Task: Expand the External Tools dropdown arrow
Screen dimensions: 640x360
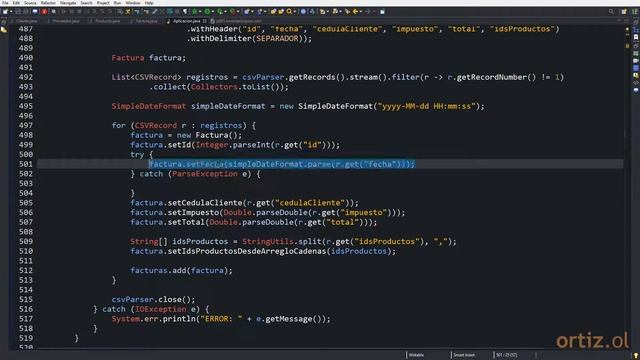Action: [x=238, y=11]
